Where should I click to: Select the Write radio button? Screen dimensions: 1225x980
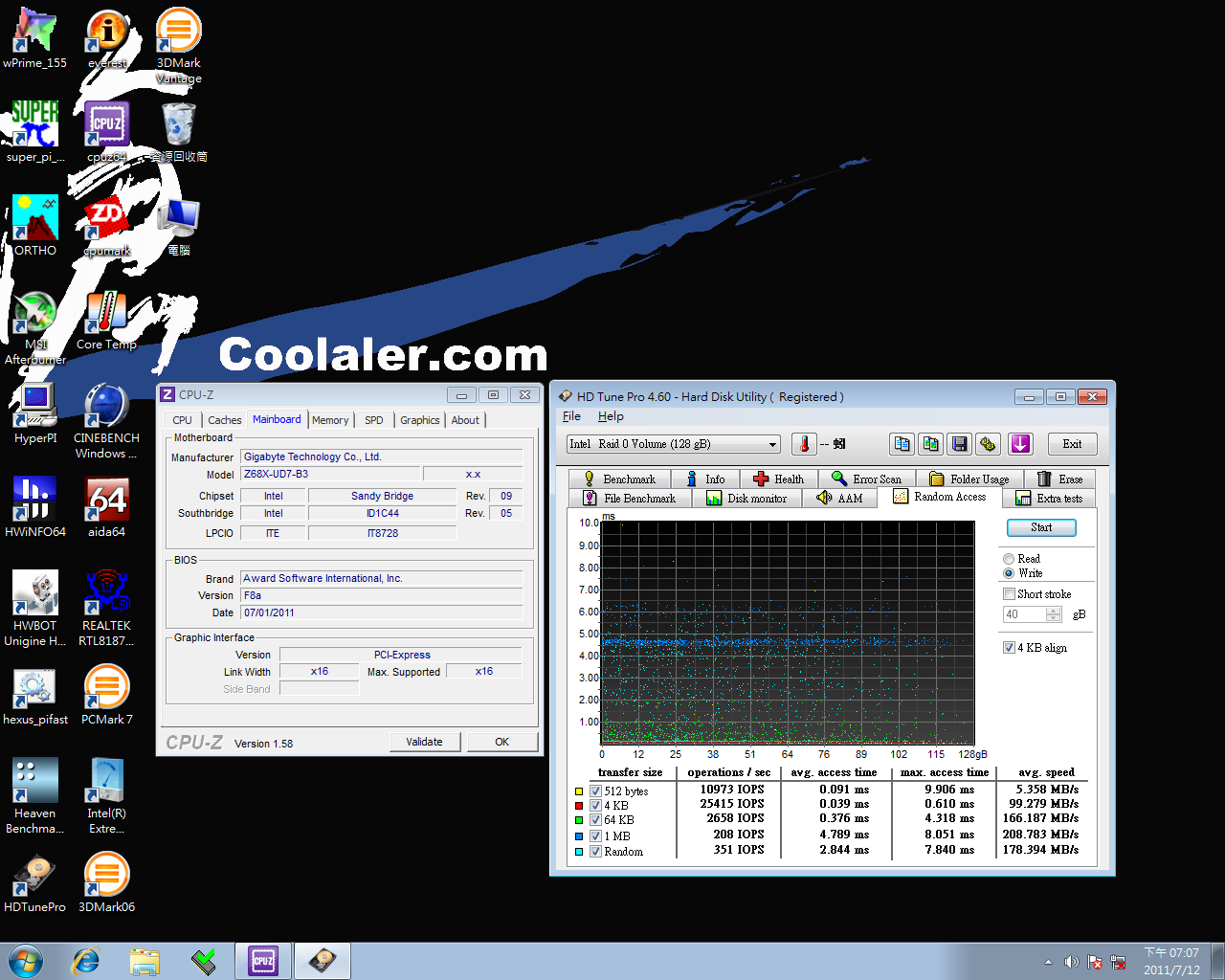tap(1009, 573)
